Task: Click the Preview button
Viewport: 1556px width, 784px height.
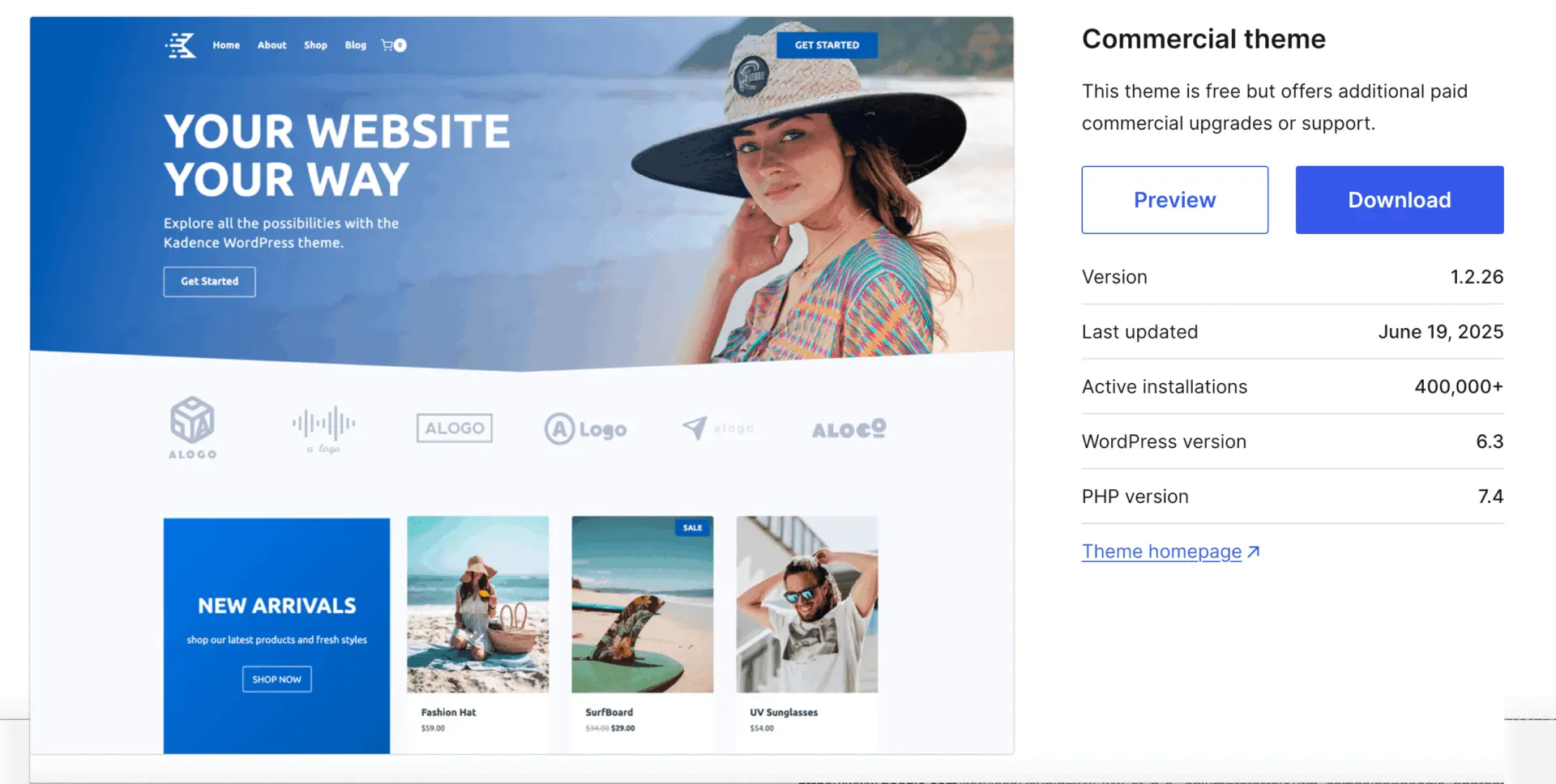Action: (1175, 199)
